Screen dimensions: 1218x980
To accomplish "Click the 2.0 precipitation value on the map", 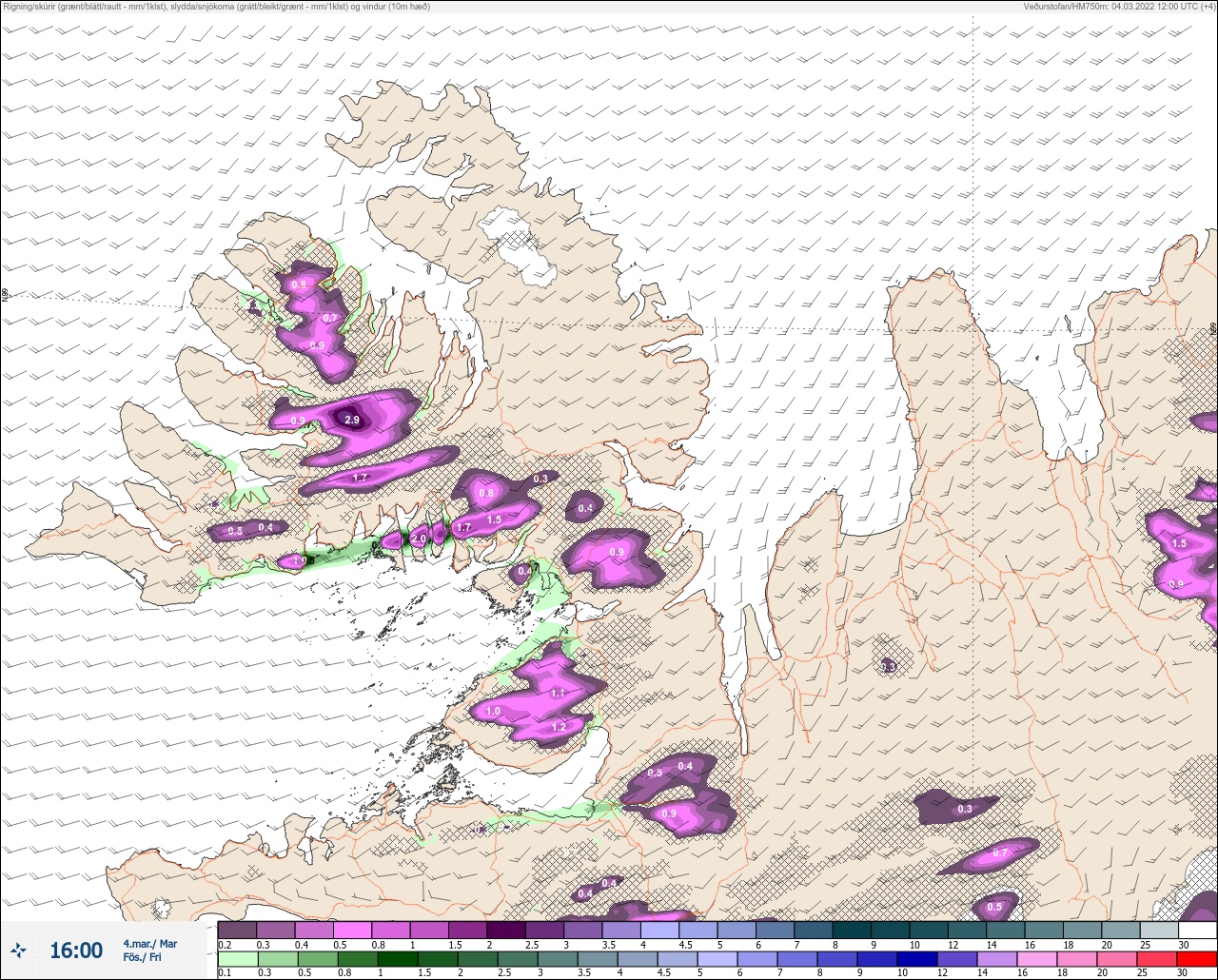I will pos(420,539).
